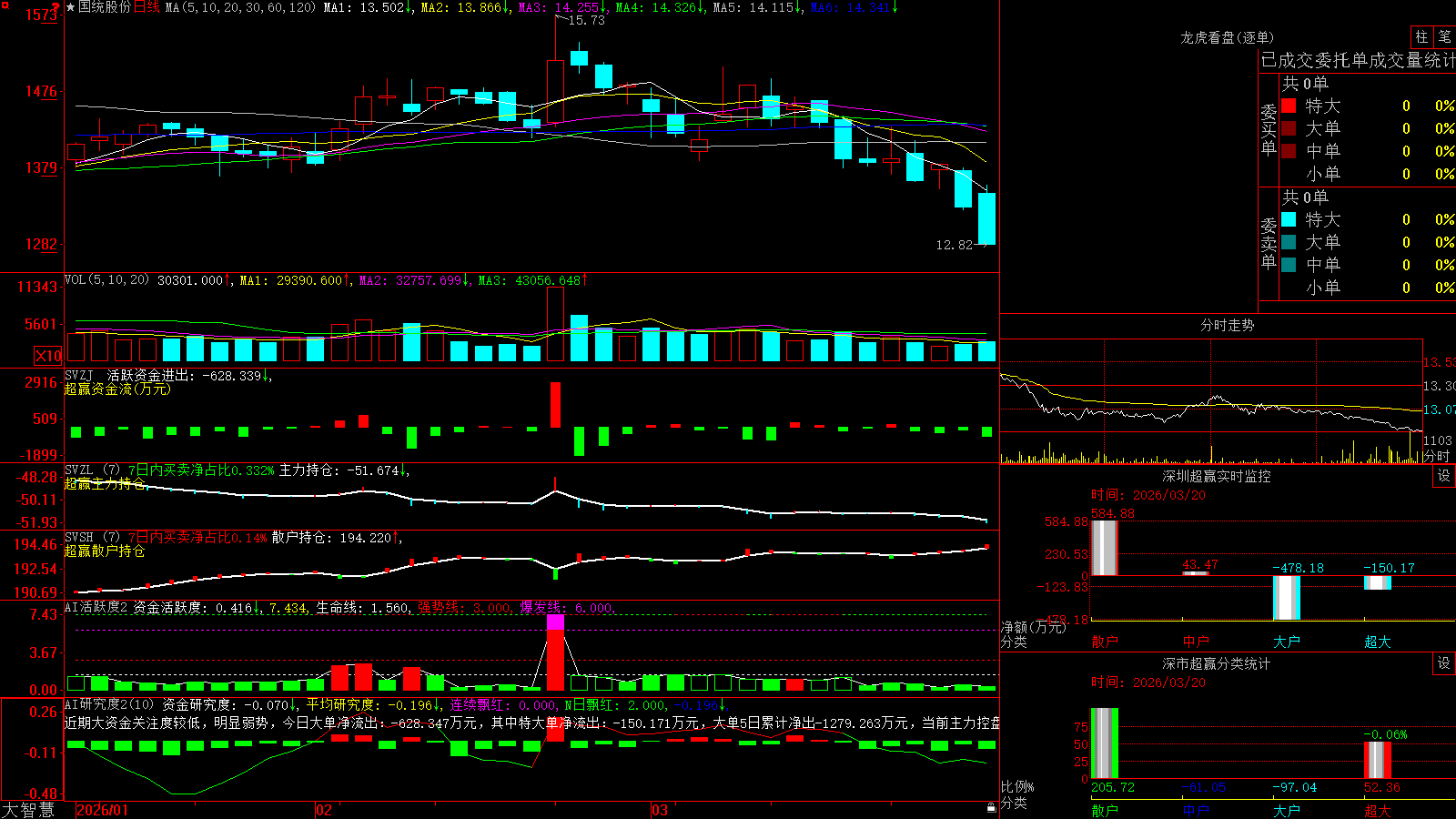
Task: Click the 超赢散户持仓 label
Action: coord(105,551)
